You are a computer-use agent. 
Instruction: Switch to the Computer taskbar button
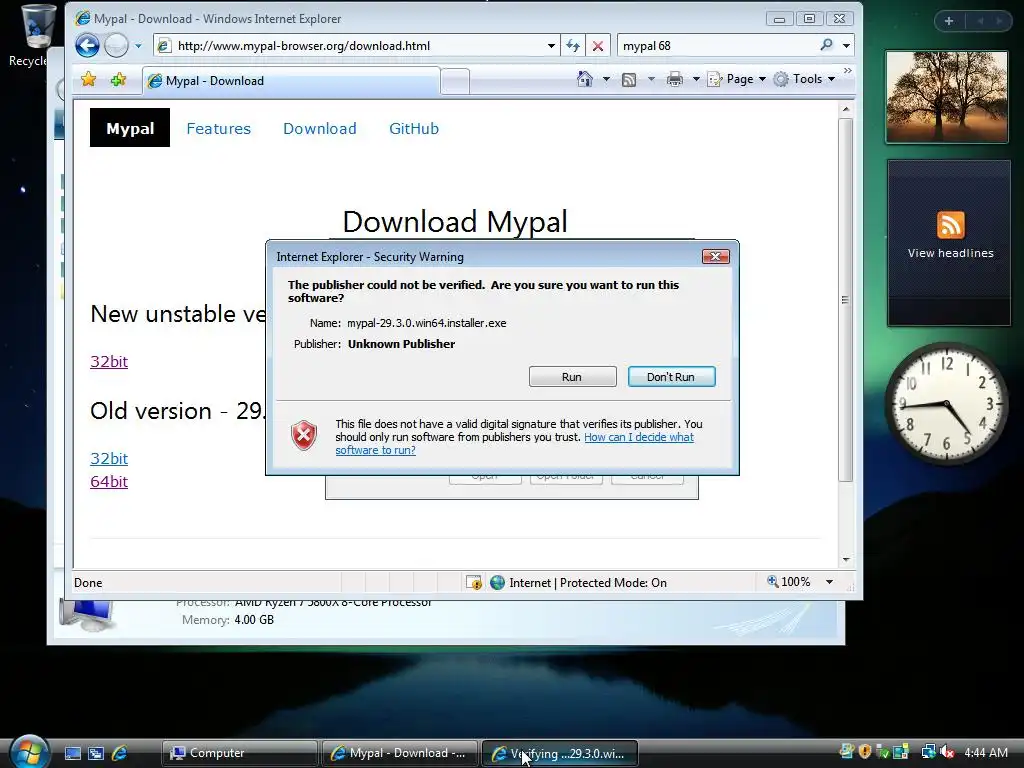pos(239,753)
